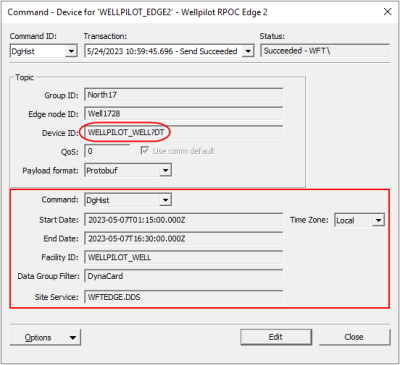Open the Command dropdown in the lower section
This screenshot has width=400, height=365.
pyautogui.click(x=128, y=200)
